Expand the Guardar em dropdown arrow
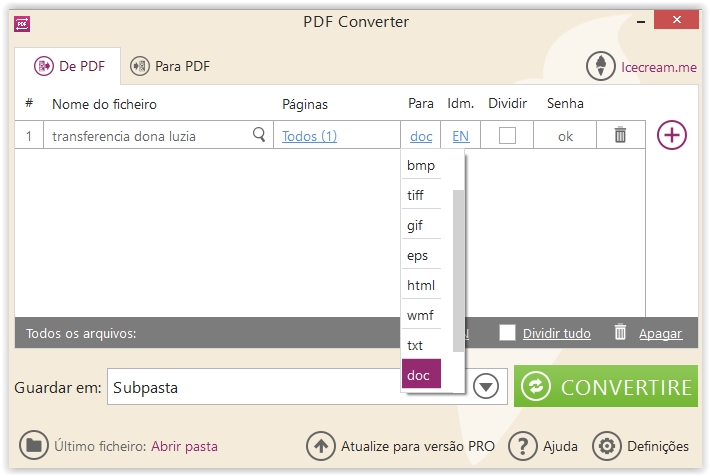This screenshot has height=476, width=710. tap(486, 387)
